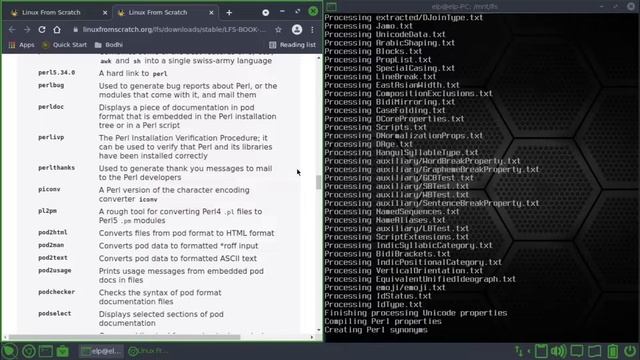Click the power button icon in tray
This screenshot has height=360, width=640.
coord(630,351)
